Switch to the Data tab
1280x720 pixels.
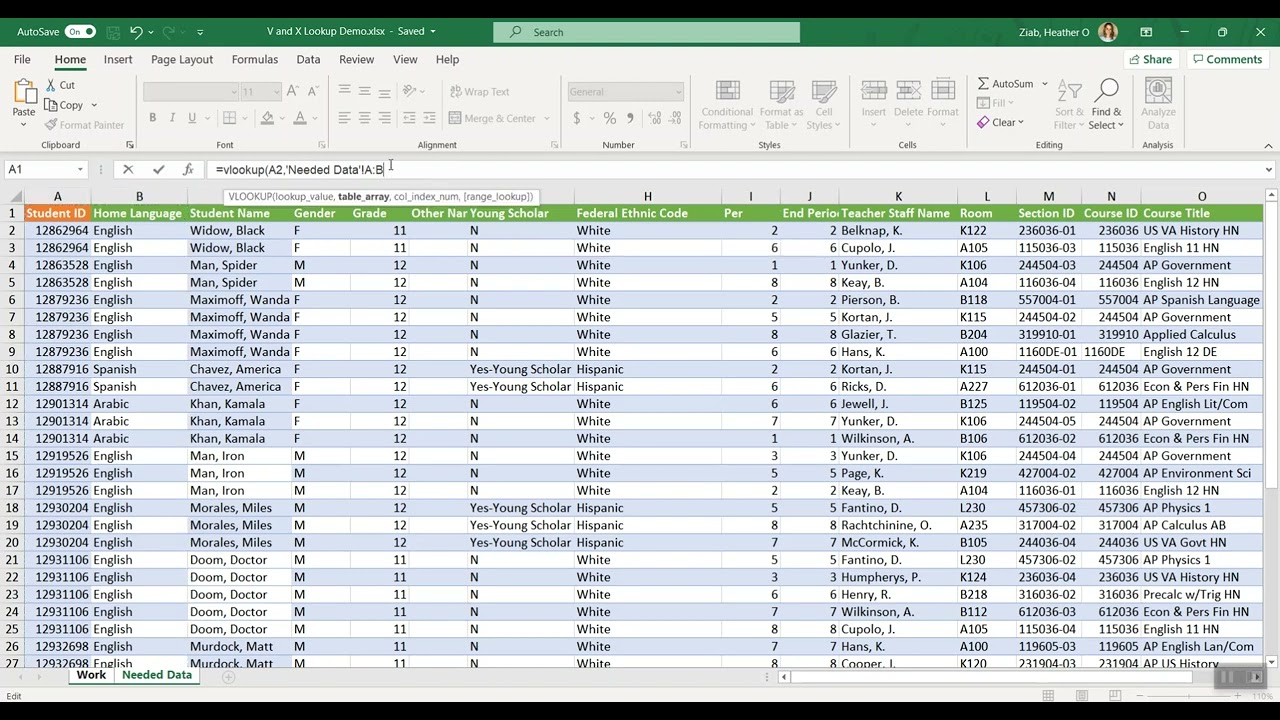tap(308, 60)
